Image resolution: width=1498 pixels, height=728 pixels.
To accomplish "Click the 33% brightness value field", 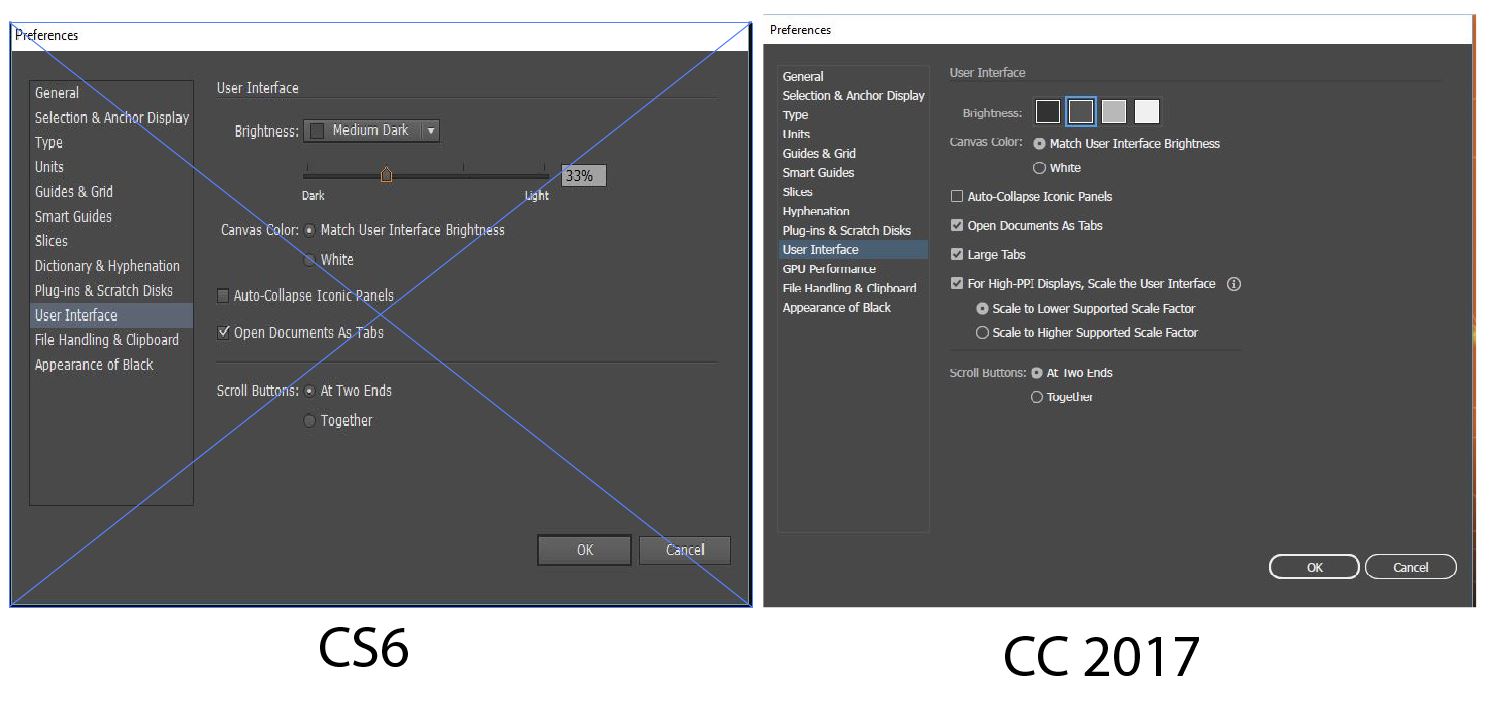I will (x=583, y=176).
